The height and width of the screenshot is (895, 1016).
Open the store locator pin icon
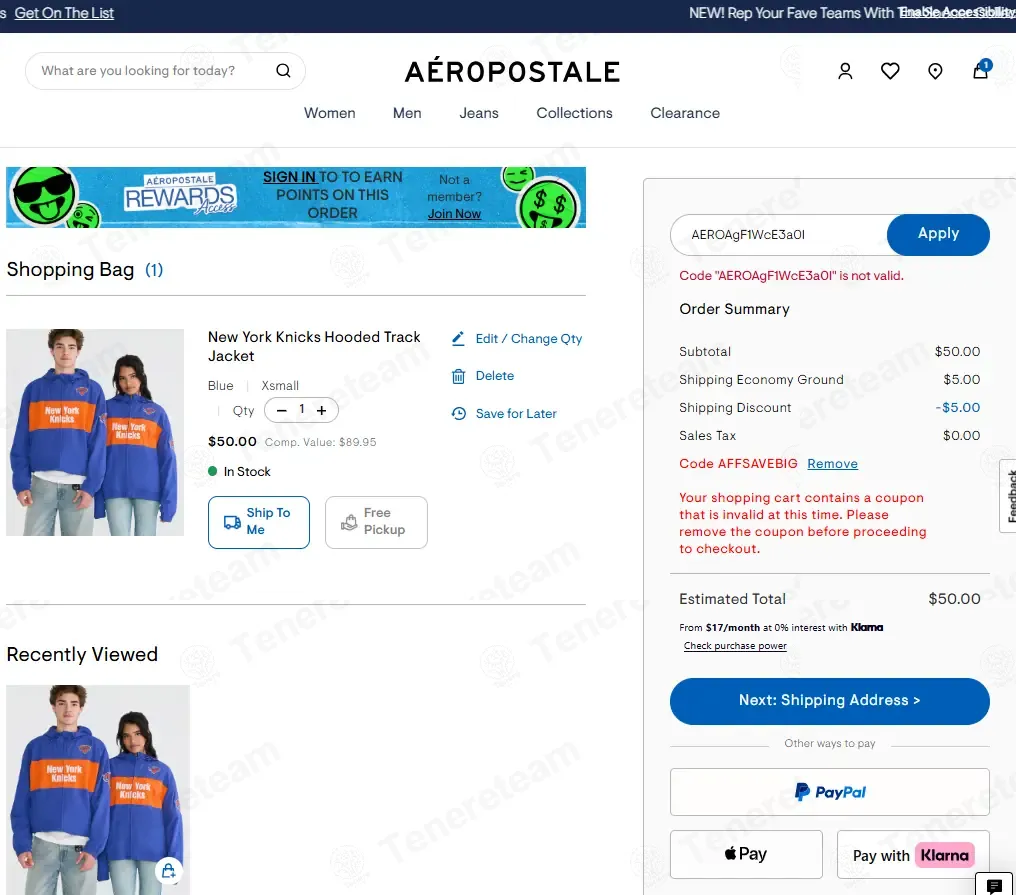(x=935, y=71)
